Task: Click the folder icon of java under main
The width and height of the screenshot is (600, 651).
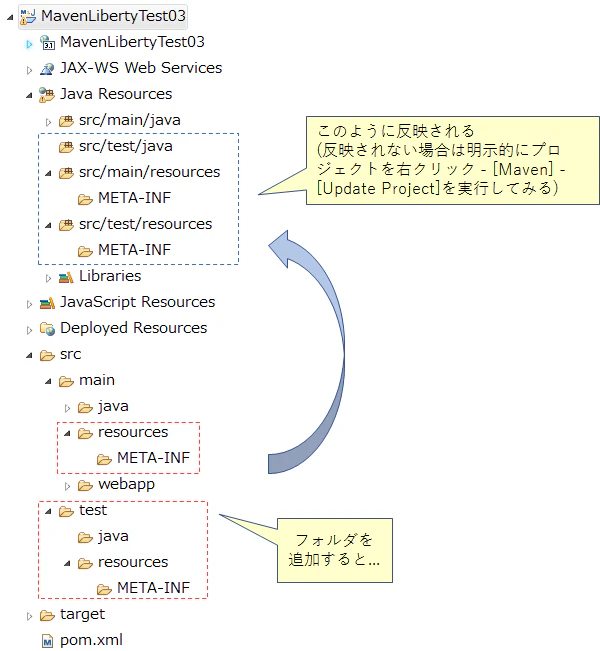Action: coord(85,407)
